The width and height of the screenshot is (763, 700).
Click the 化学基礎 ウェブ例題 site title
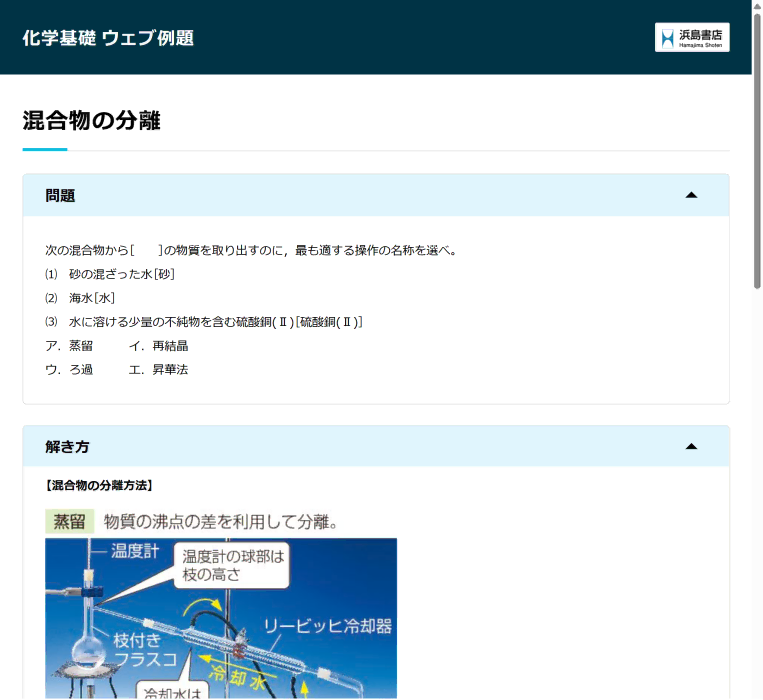[108, 38]
